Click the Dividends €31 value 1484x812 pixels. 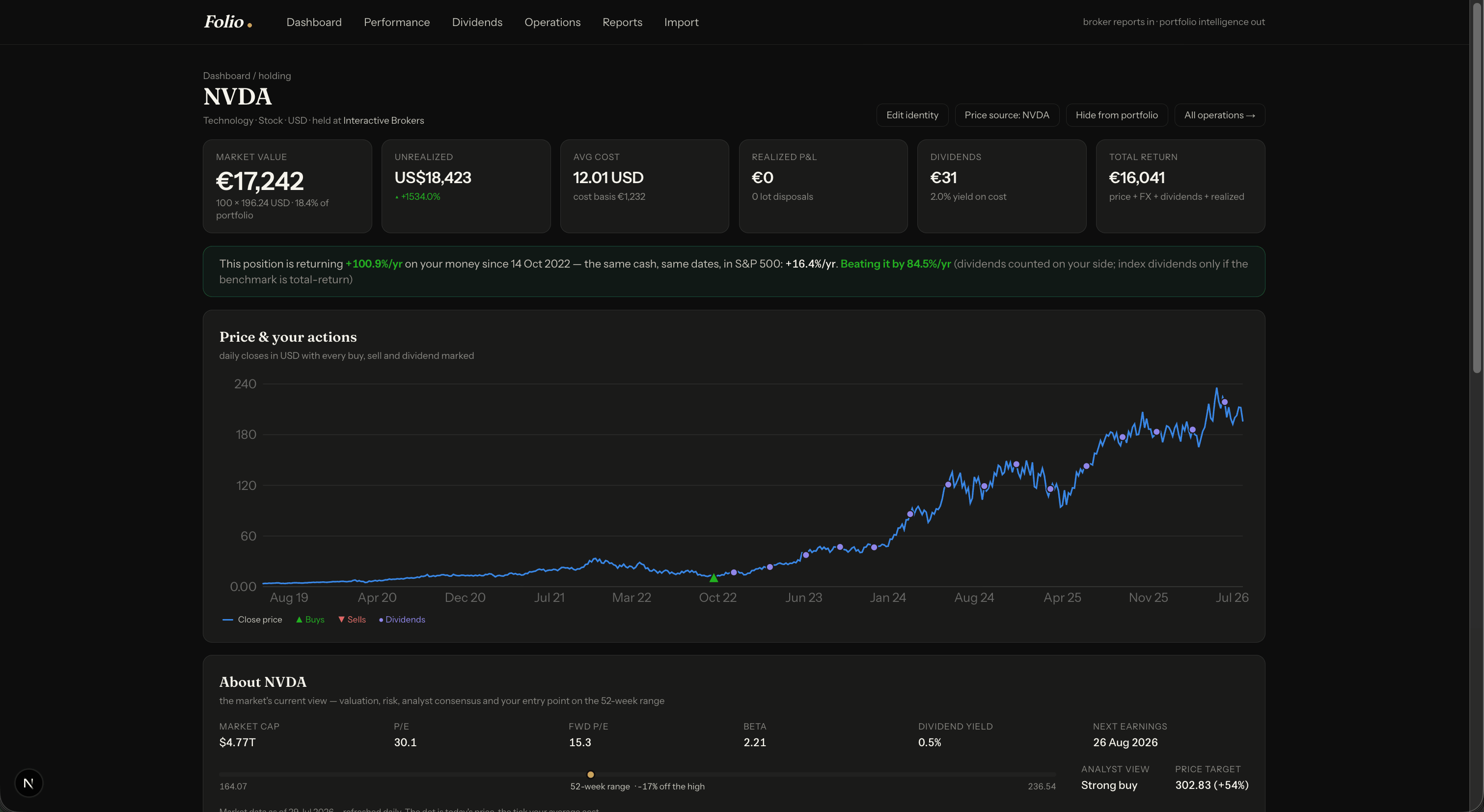(943, 178)
